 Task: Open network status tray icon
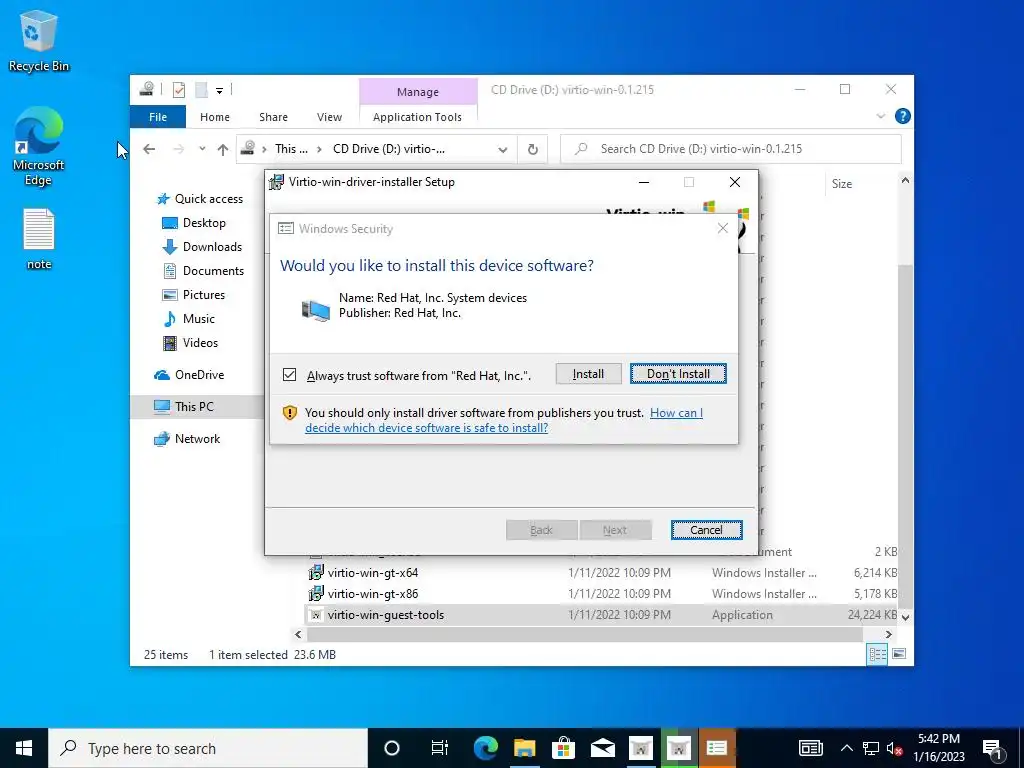[871, 748]
